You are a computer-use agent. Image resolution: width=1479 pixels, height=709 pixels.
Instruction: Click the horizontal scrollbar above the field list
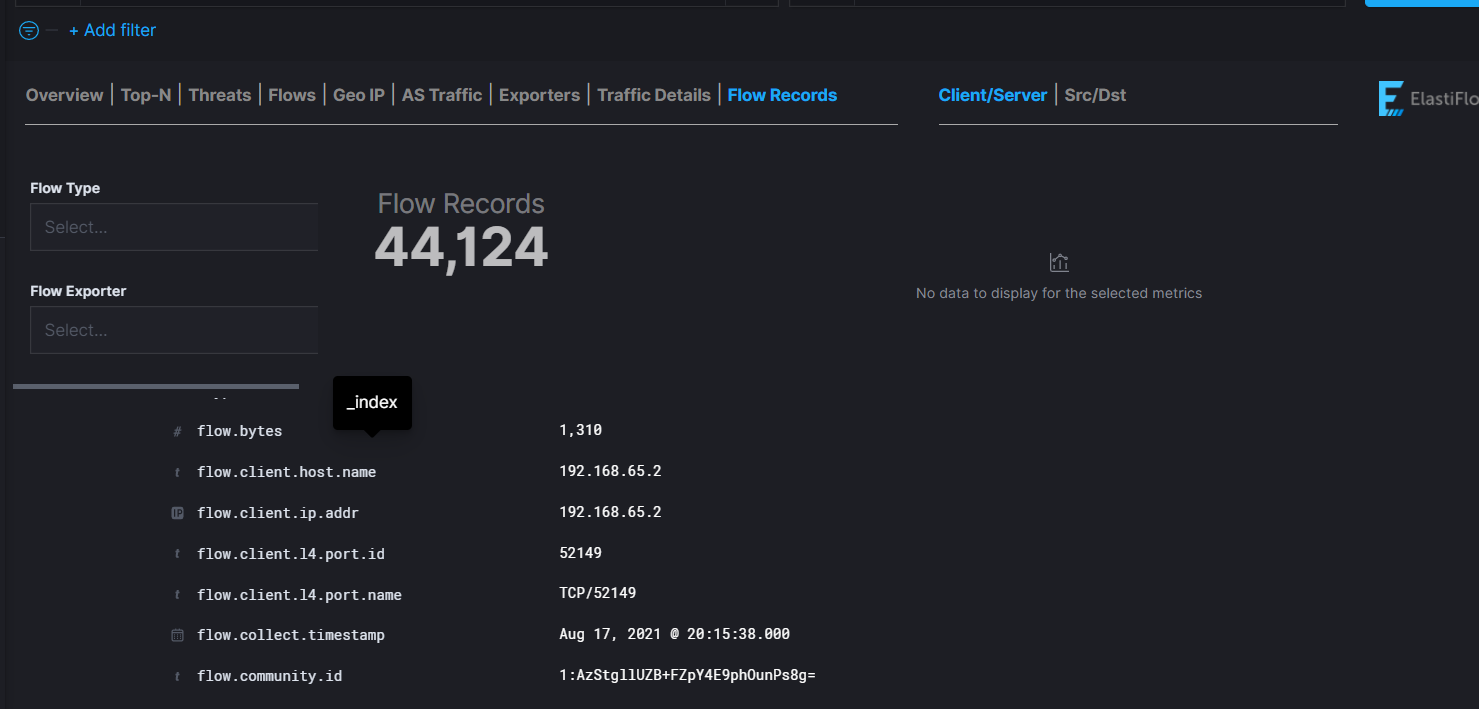tap(155, 385)
